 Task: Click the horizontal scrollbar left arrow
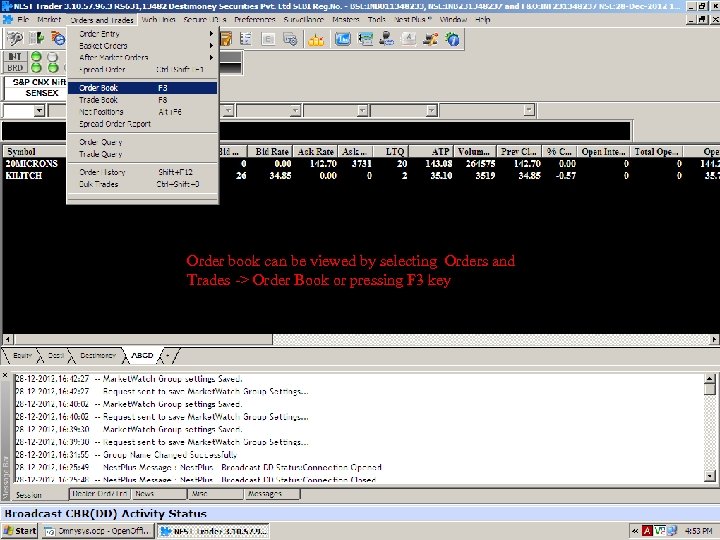7,339
